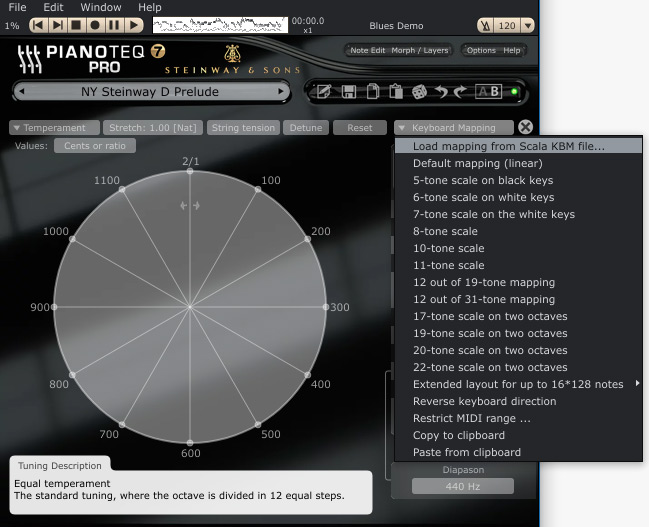649x527 pixels.
Task: Open the String tension setting
Action: point(243,128)
